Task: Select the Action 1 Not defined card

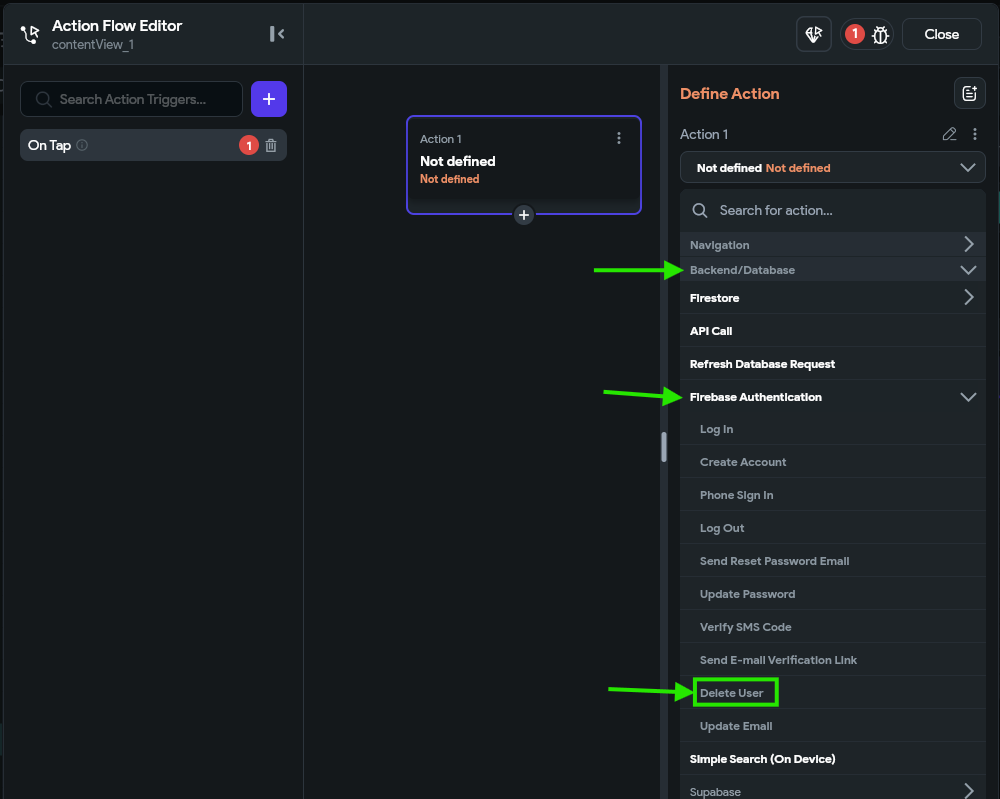Action: [524, 165]
